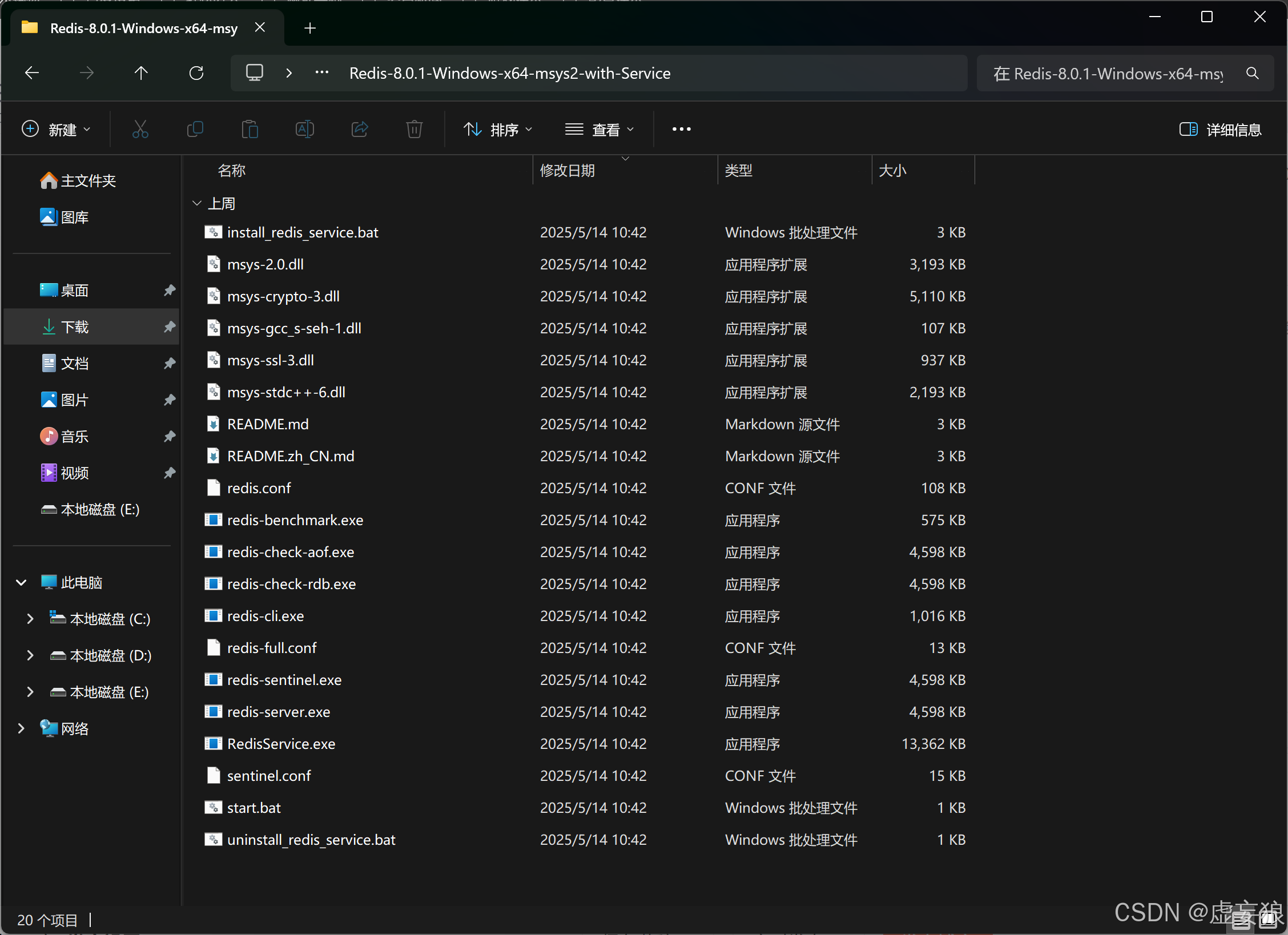
Task: Open the 排序 sort dropdown
Action: 497,130
